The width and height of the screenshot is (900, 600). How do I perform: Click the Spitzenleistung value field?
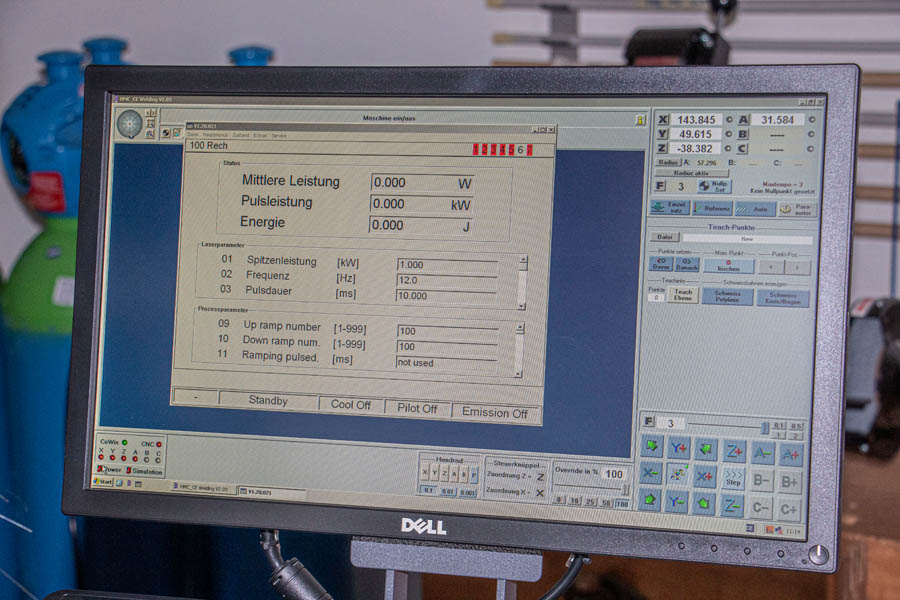tap(446, 264)
